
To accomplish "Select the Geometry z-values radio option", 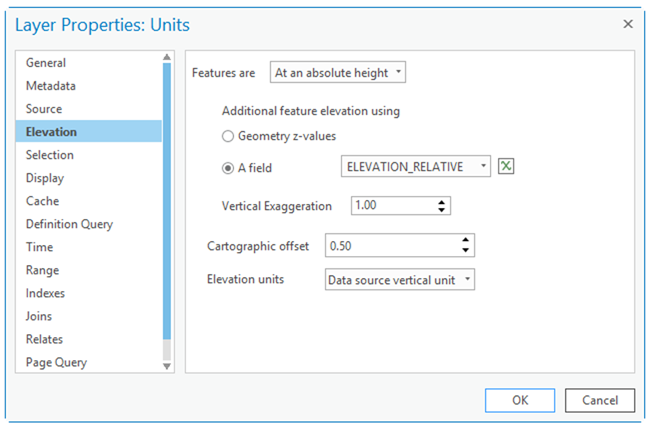I will [x=228, y=135].
